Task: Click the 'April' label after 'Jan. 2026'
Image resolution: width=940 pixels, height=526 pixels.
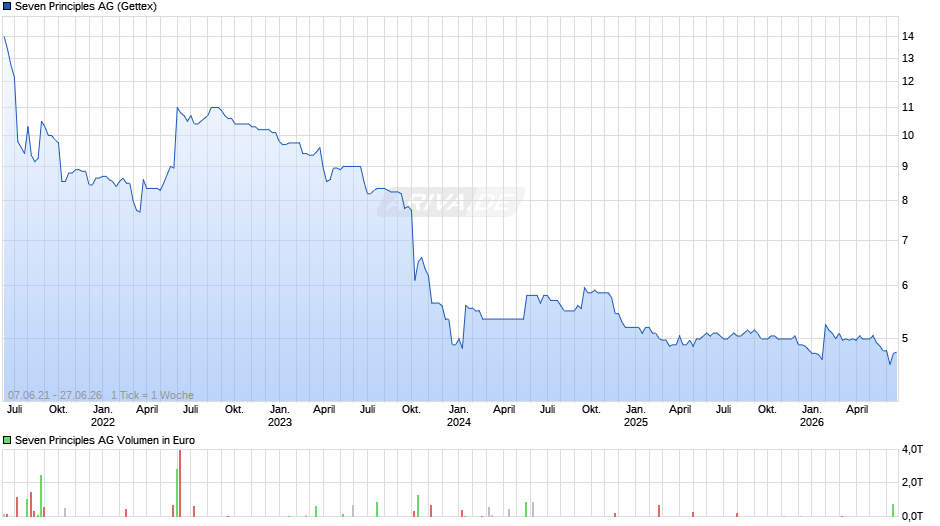Action: coord(857,409)
